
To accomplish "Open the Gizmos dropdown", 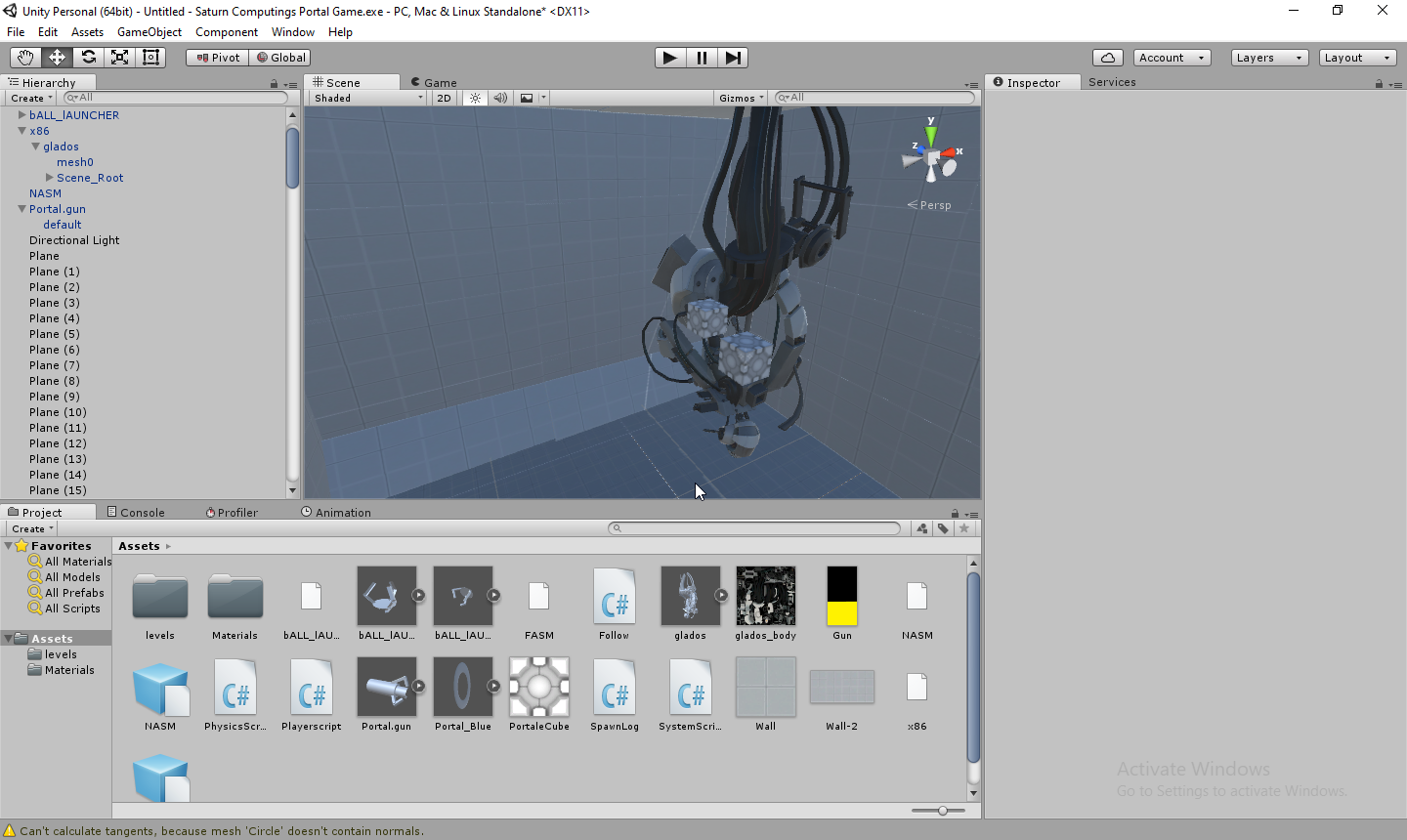I will 742,98.
